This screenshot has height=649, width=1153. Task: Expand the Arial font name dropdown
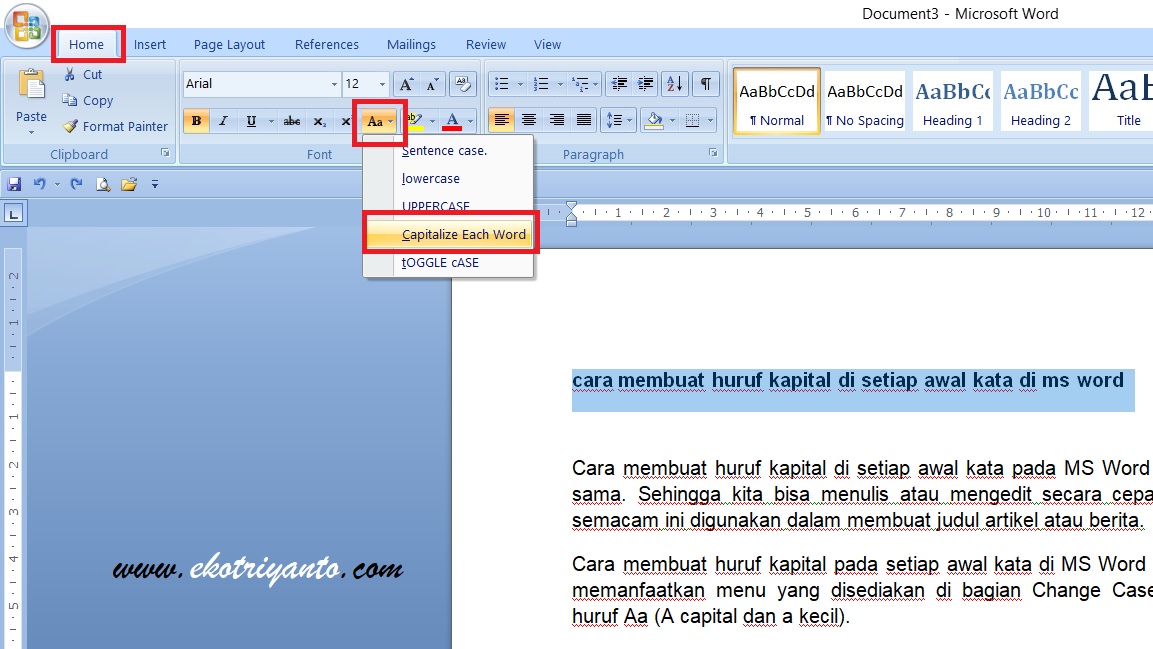coord(334,84)
